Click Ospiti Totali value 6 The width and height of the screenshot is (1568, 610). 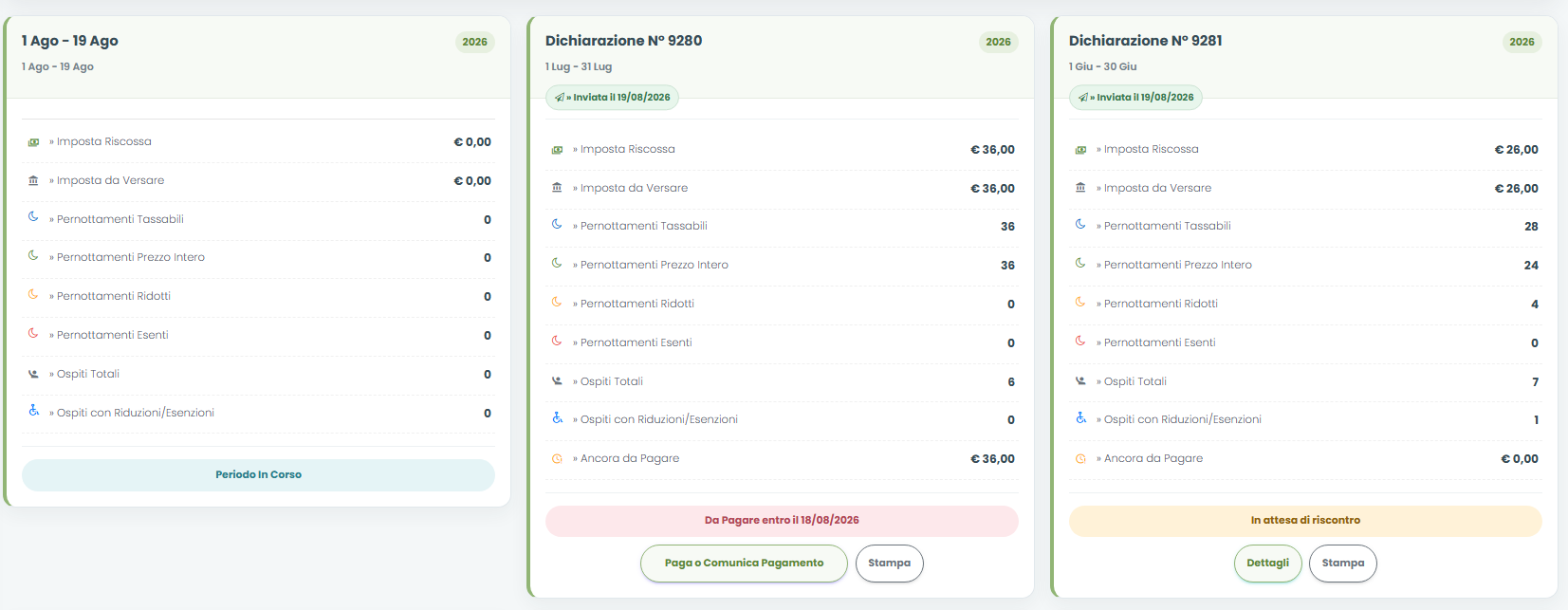pyautogui.click(x=1011, y=382)
